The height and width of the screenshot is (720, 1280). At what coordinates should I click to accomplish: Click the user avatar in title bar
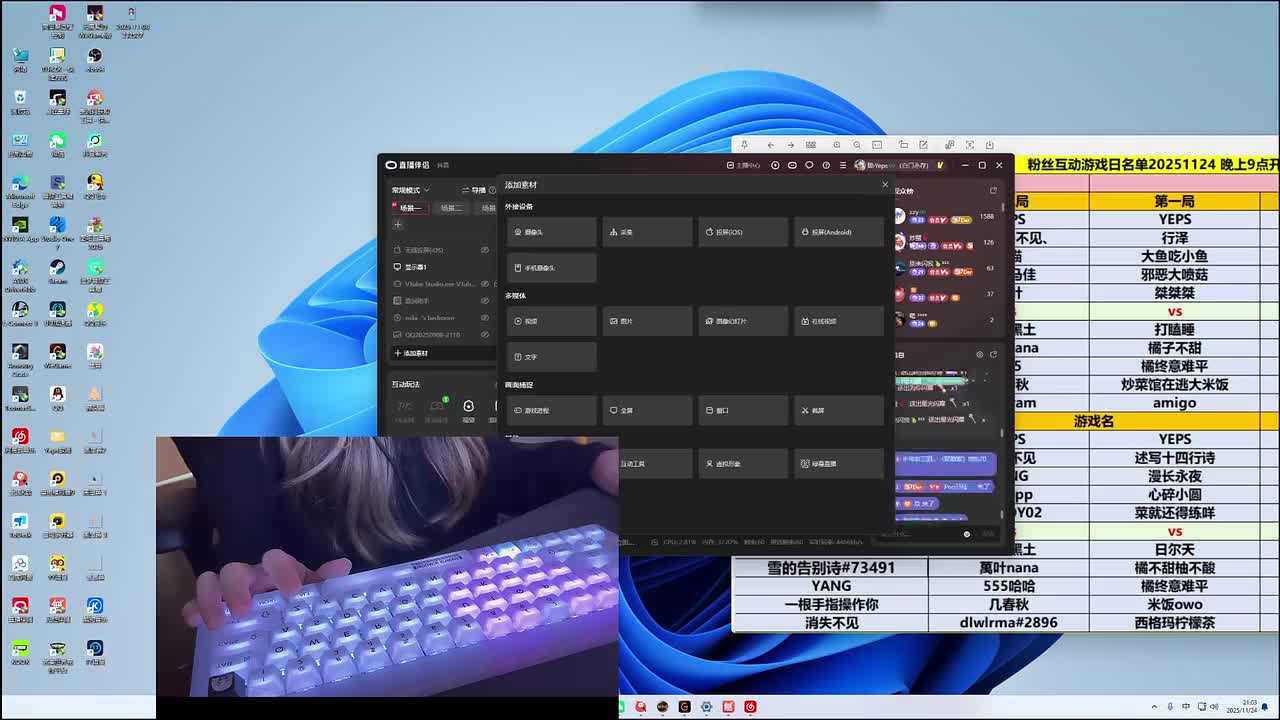pyautogui.click(x=860, y=165)
